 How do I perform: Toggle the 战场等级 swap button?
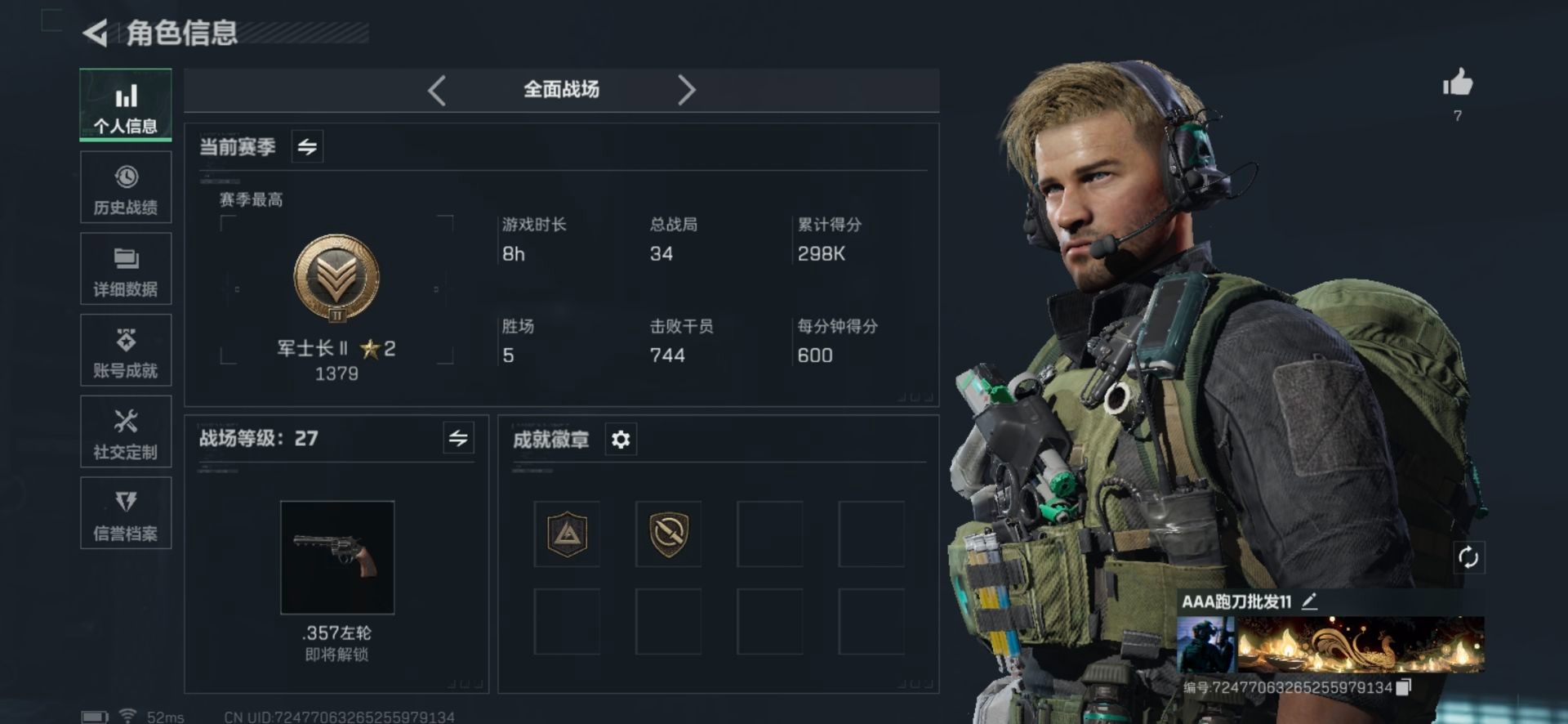point(458,438)
